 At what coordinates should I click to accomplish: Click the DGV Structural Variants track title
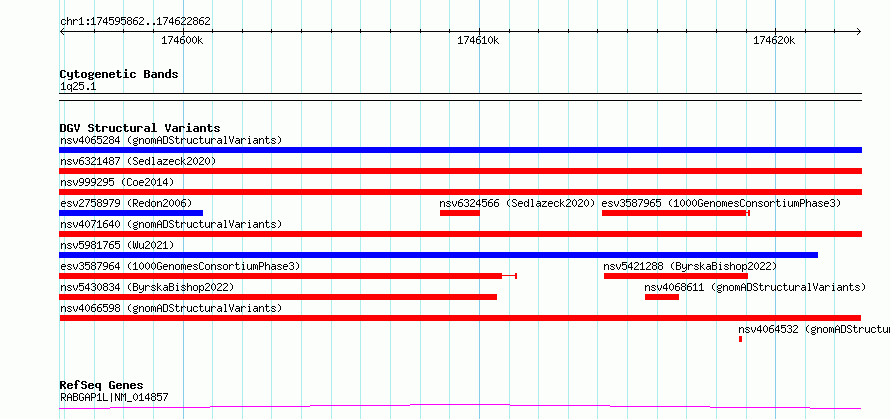pyautogui.click(x=140, y=128)
